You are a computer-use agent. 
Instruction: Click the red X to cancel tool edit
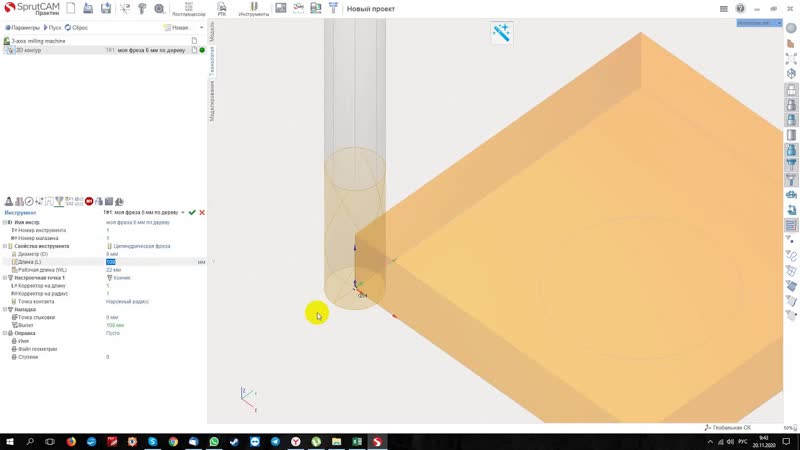click(202, 213)
